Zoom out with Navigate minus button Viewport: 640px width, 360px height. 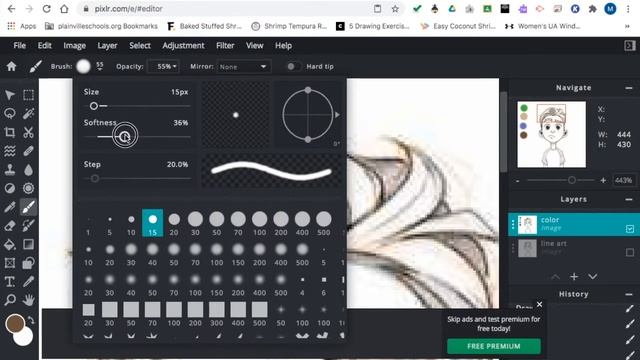[518, 180]
